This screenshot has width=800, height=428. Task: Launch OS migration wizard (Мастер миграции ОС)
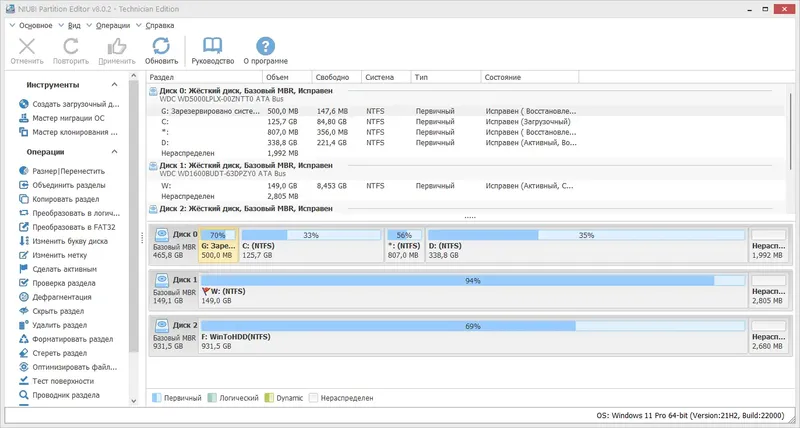click(62, 118)
